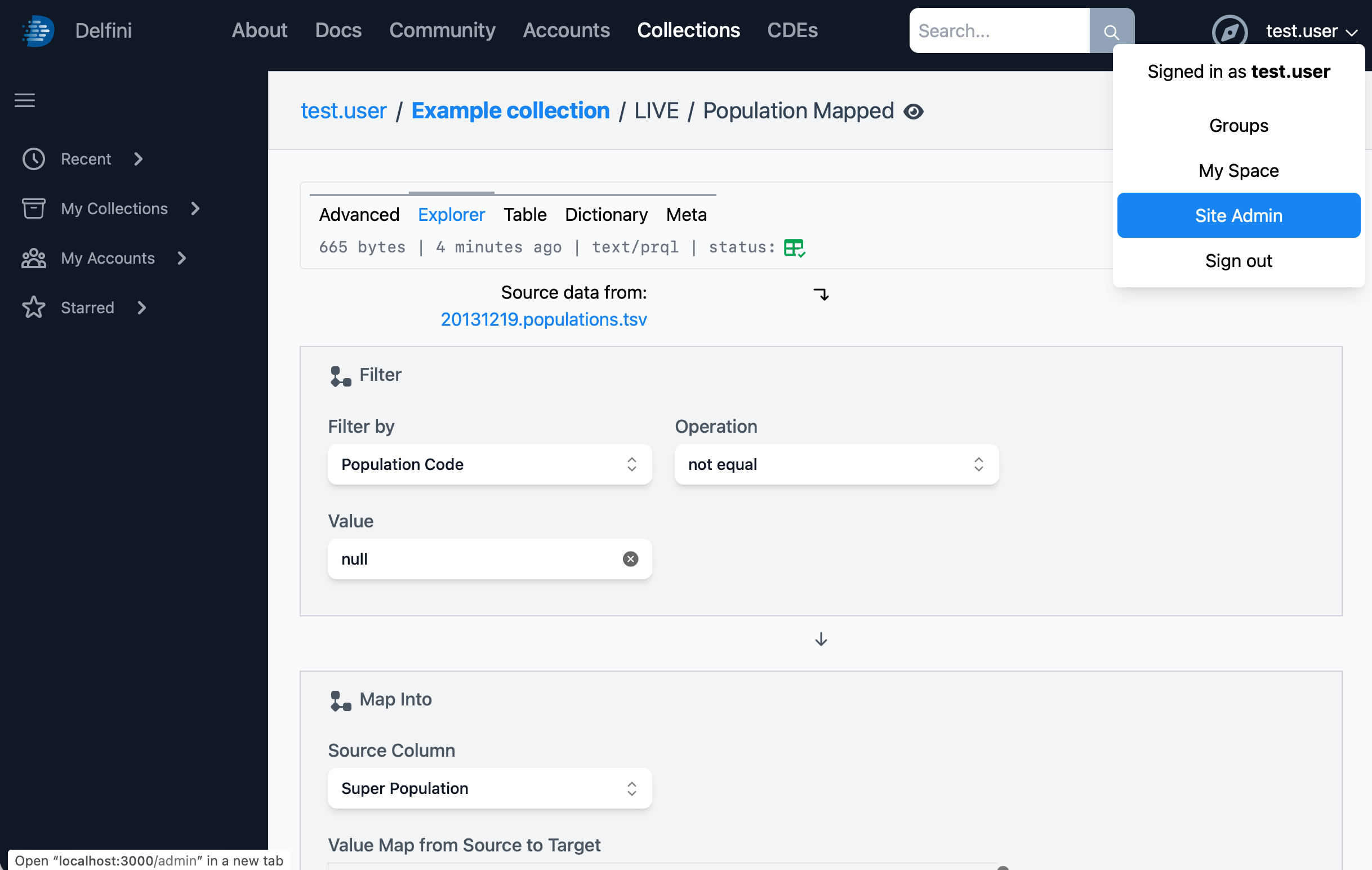
Task: Open the Operation not equal dropdown
Action: (x=836, y=465)
